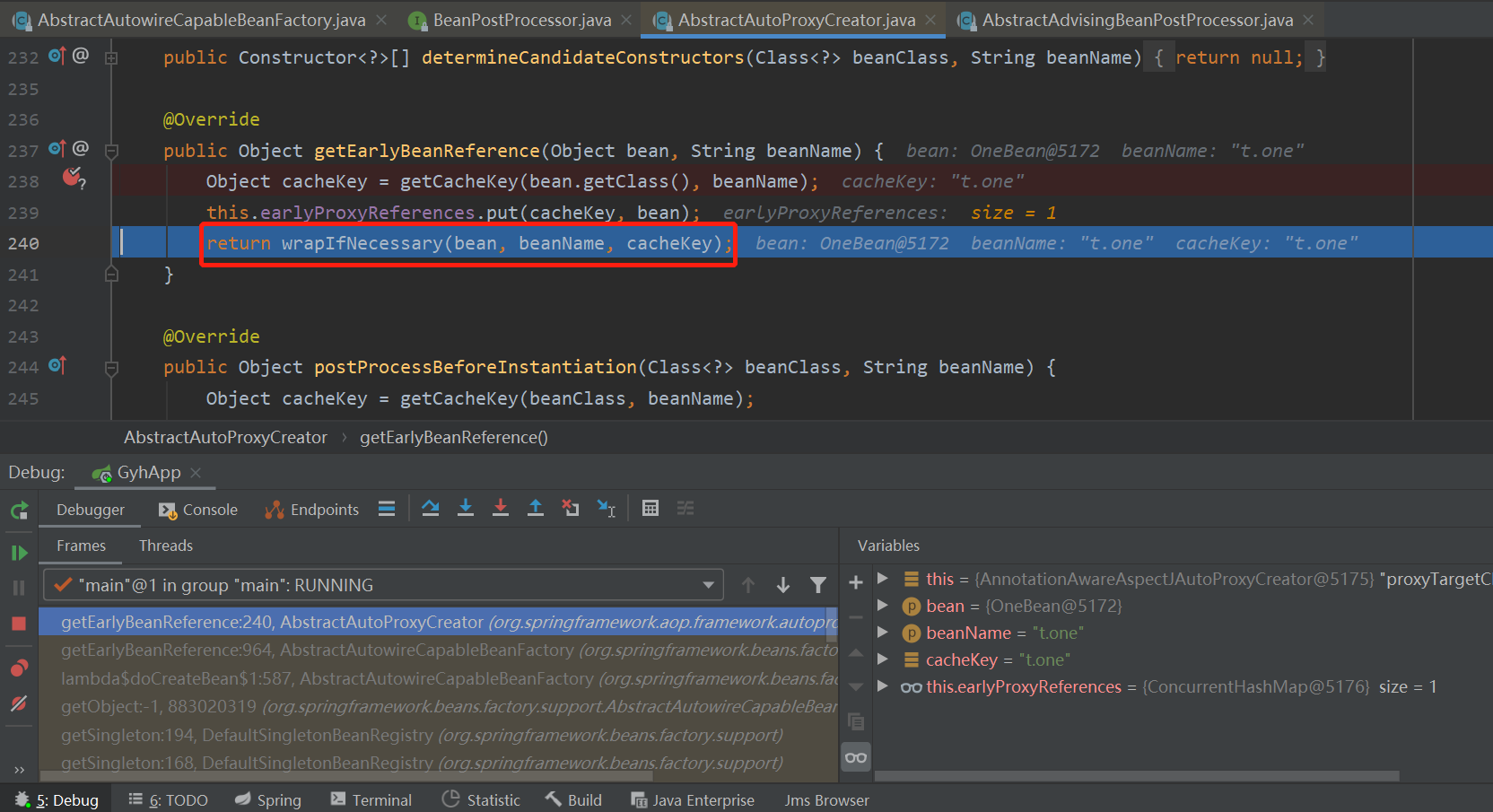Expand the 'bean' variable node
The image size is (1493, 812).
click(x=883, y=606)
